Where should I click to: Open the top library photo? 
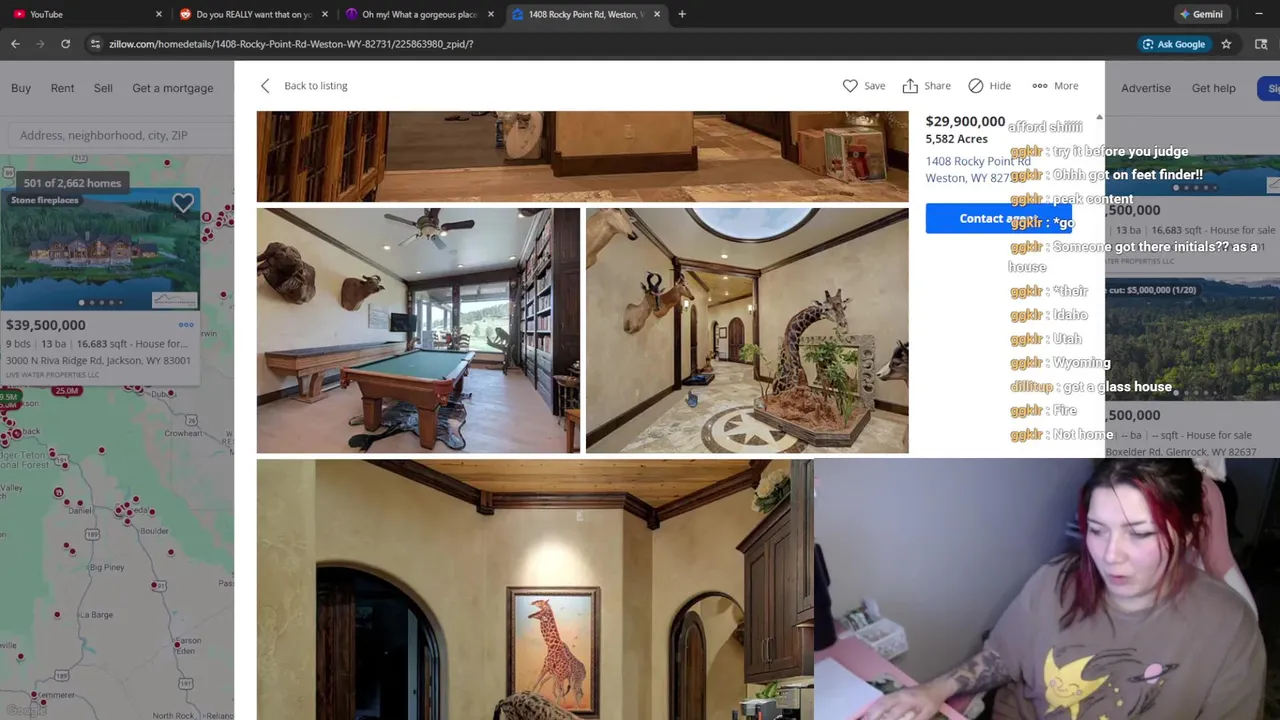[x=582, y=156]
